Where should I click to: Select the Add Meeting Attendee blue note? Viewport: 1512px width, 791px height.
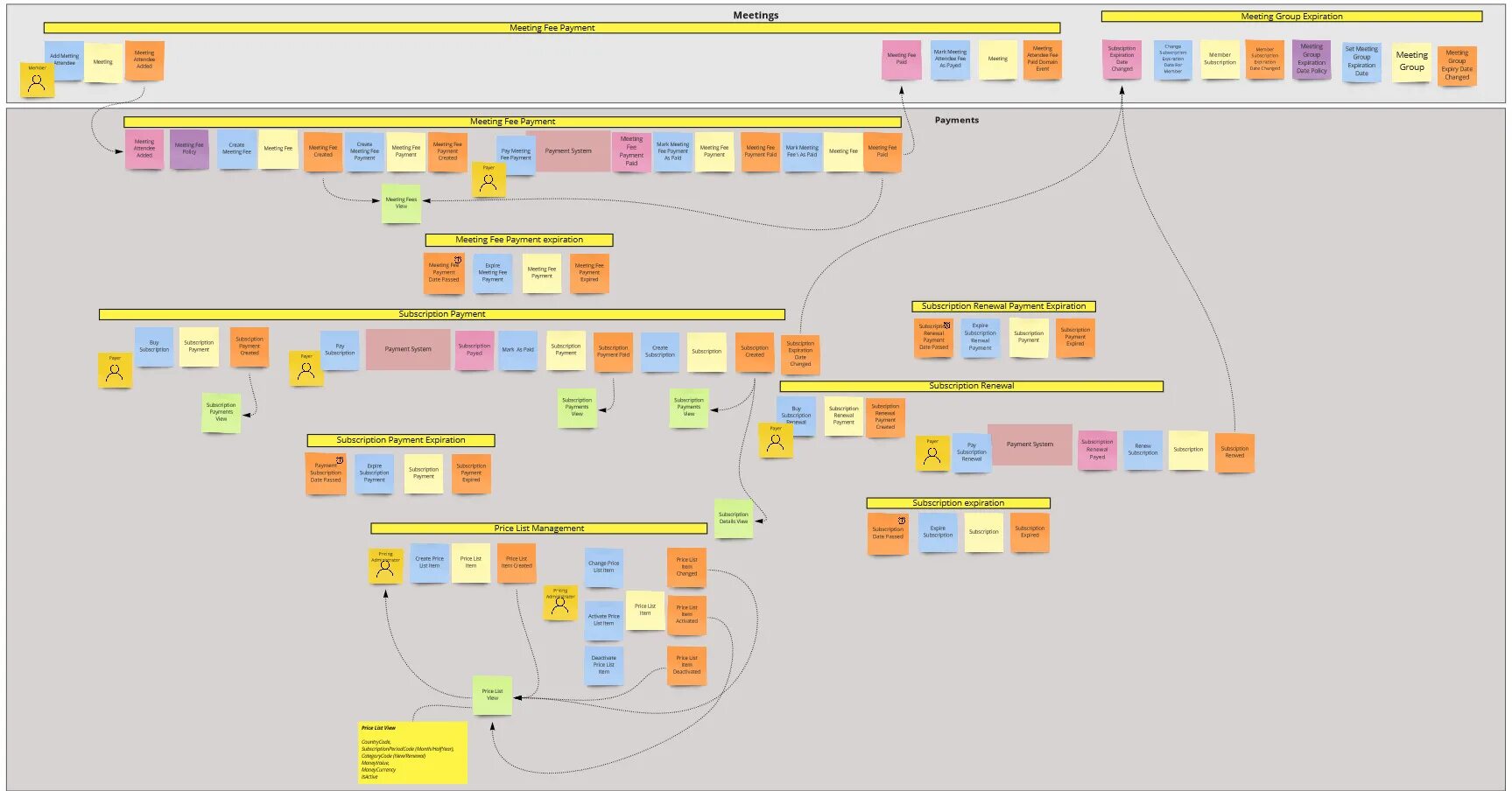point(64,60)
